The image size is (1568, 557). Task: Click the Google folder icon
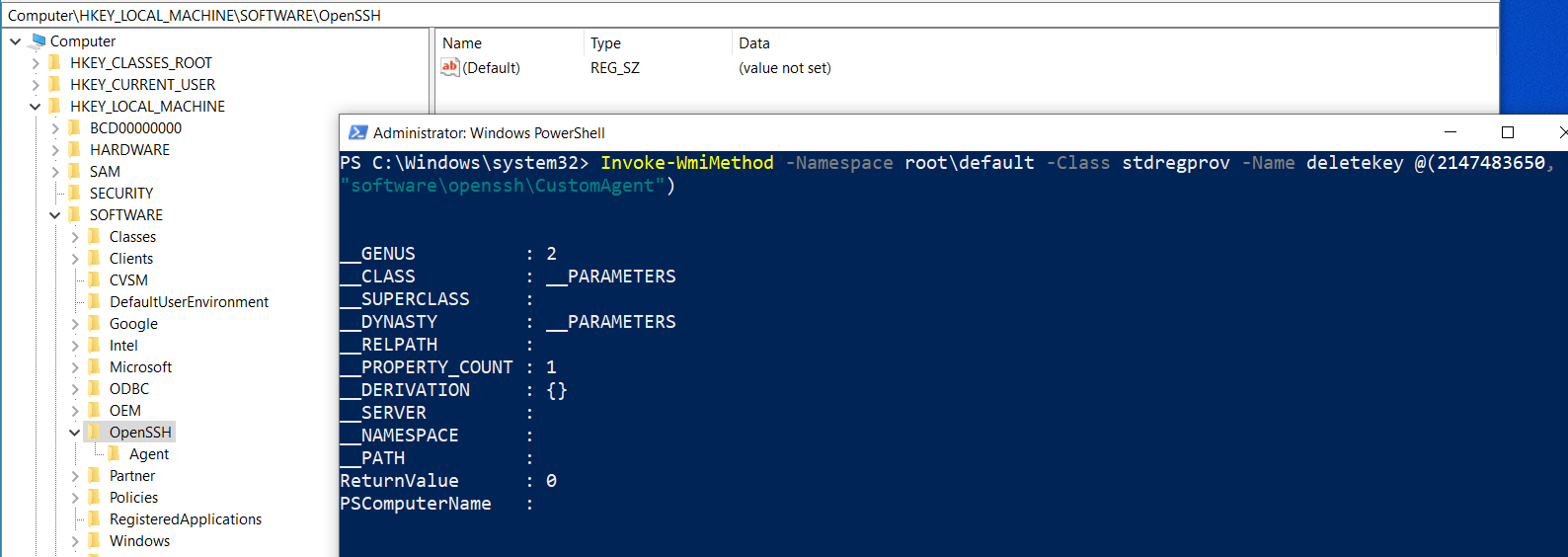coord(95,323)
